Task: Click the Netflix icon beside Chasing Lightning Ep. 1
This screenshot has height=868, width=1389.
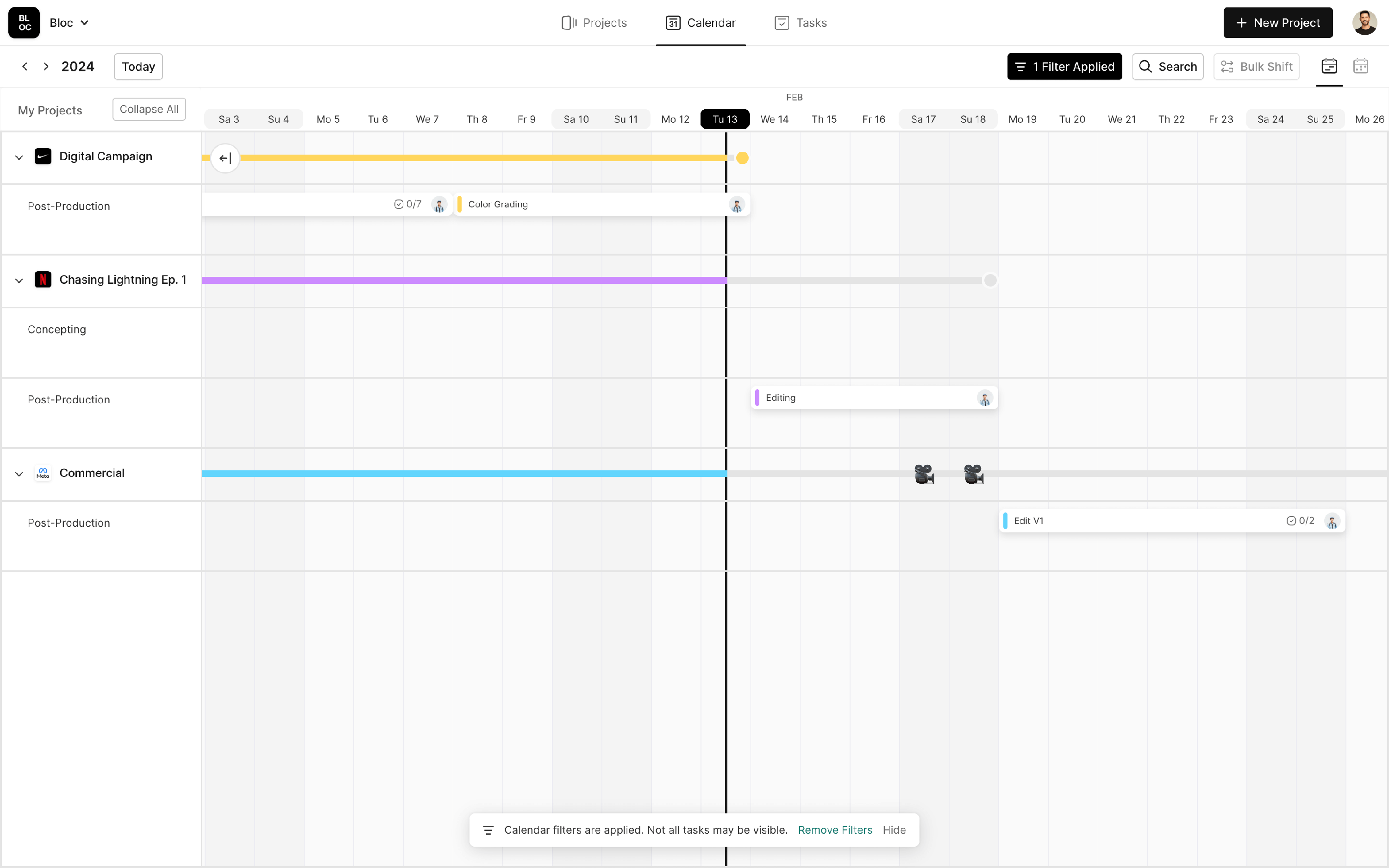Action: click(x=43, y=280)
